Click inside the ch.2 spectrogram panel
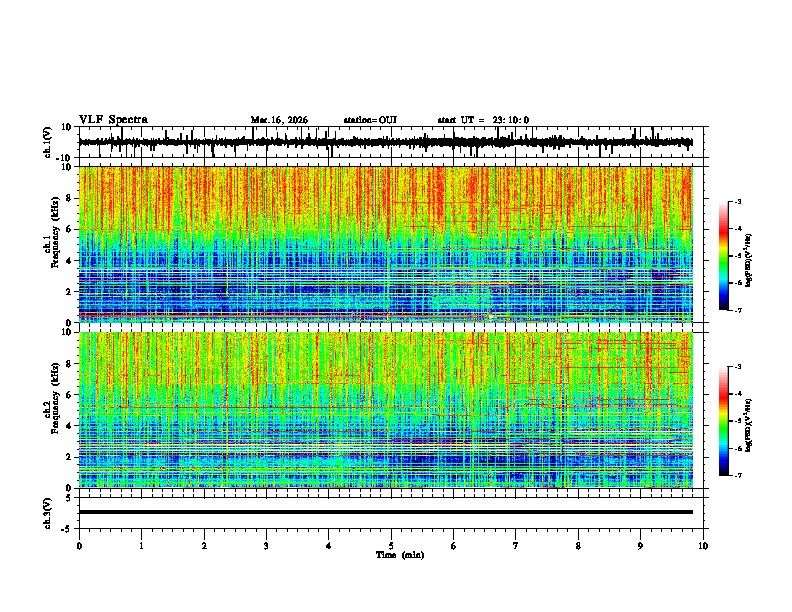The image size is (792, 612). 385,410
